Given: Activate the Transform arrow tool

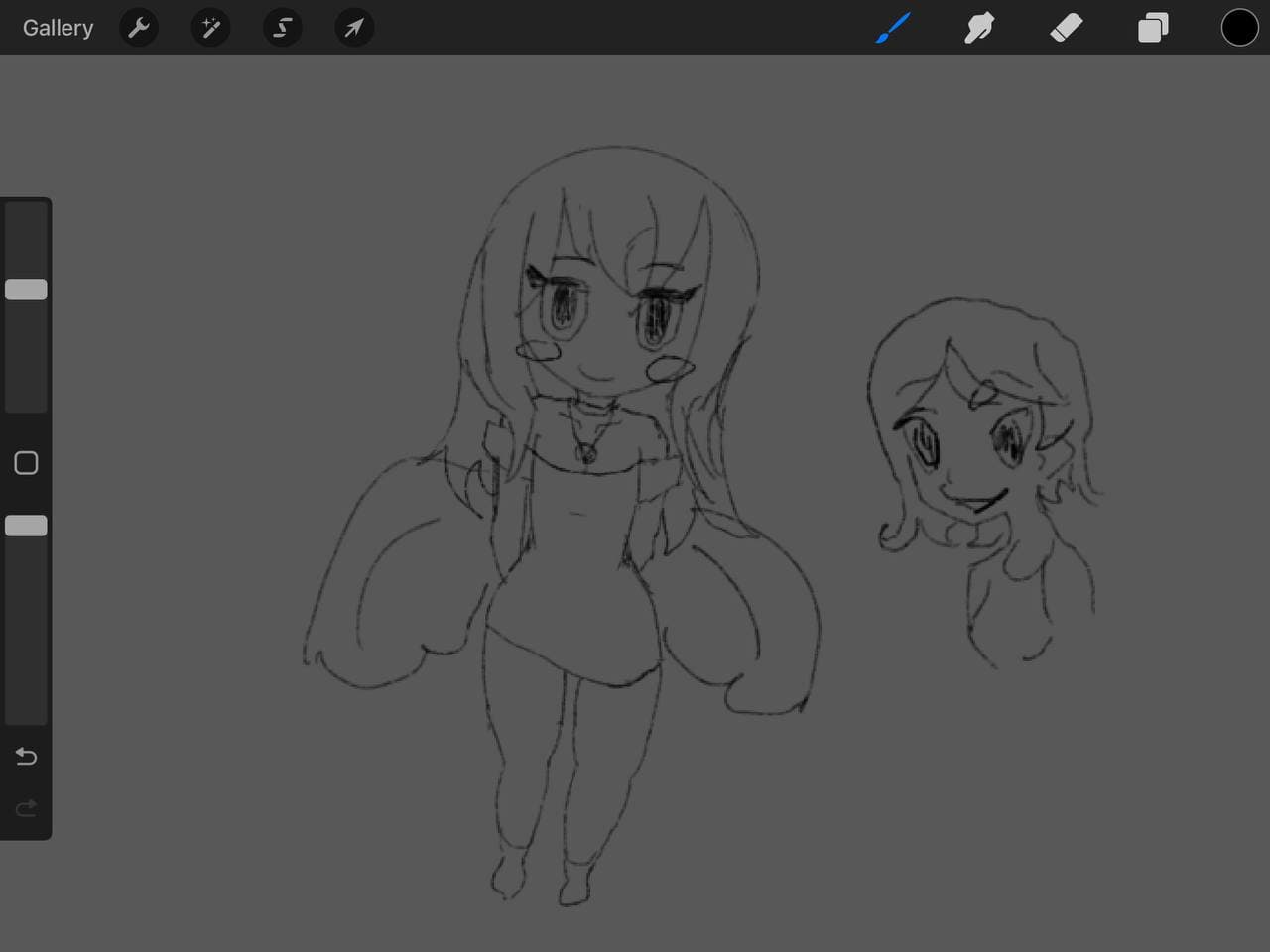Looking at the screenshot, I should tap(354, 28).
